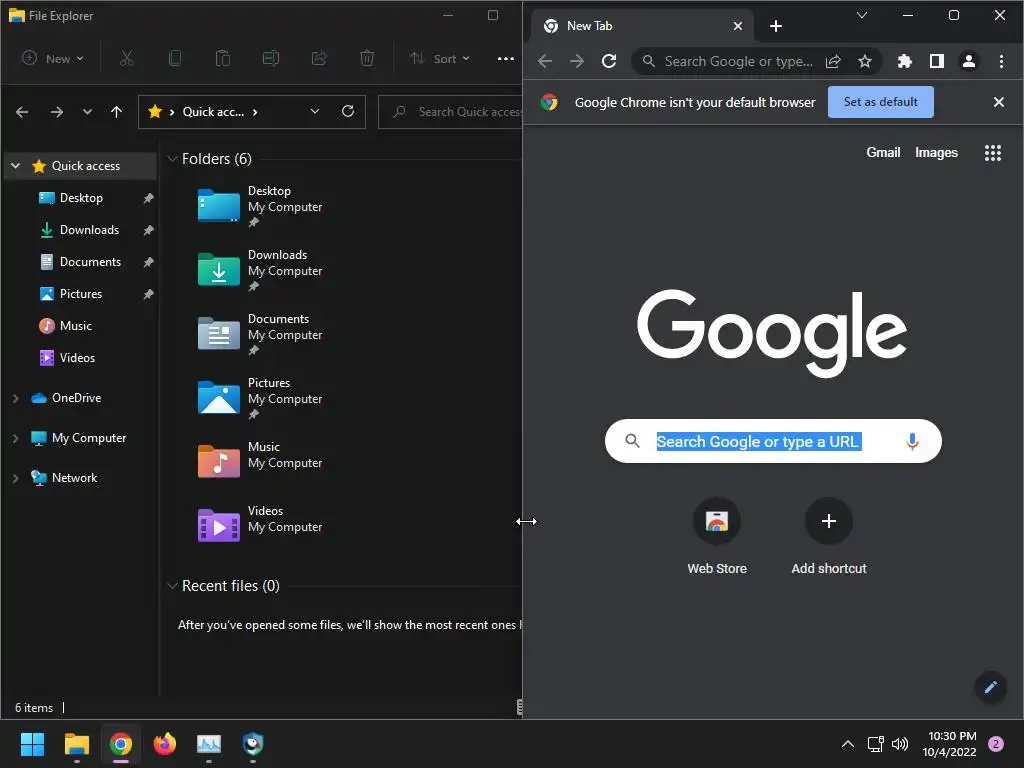Open the Windows Start menu

pyautogui.click(x=32, y=744)
